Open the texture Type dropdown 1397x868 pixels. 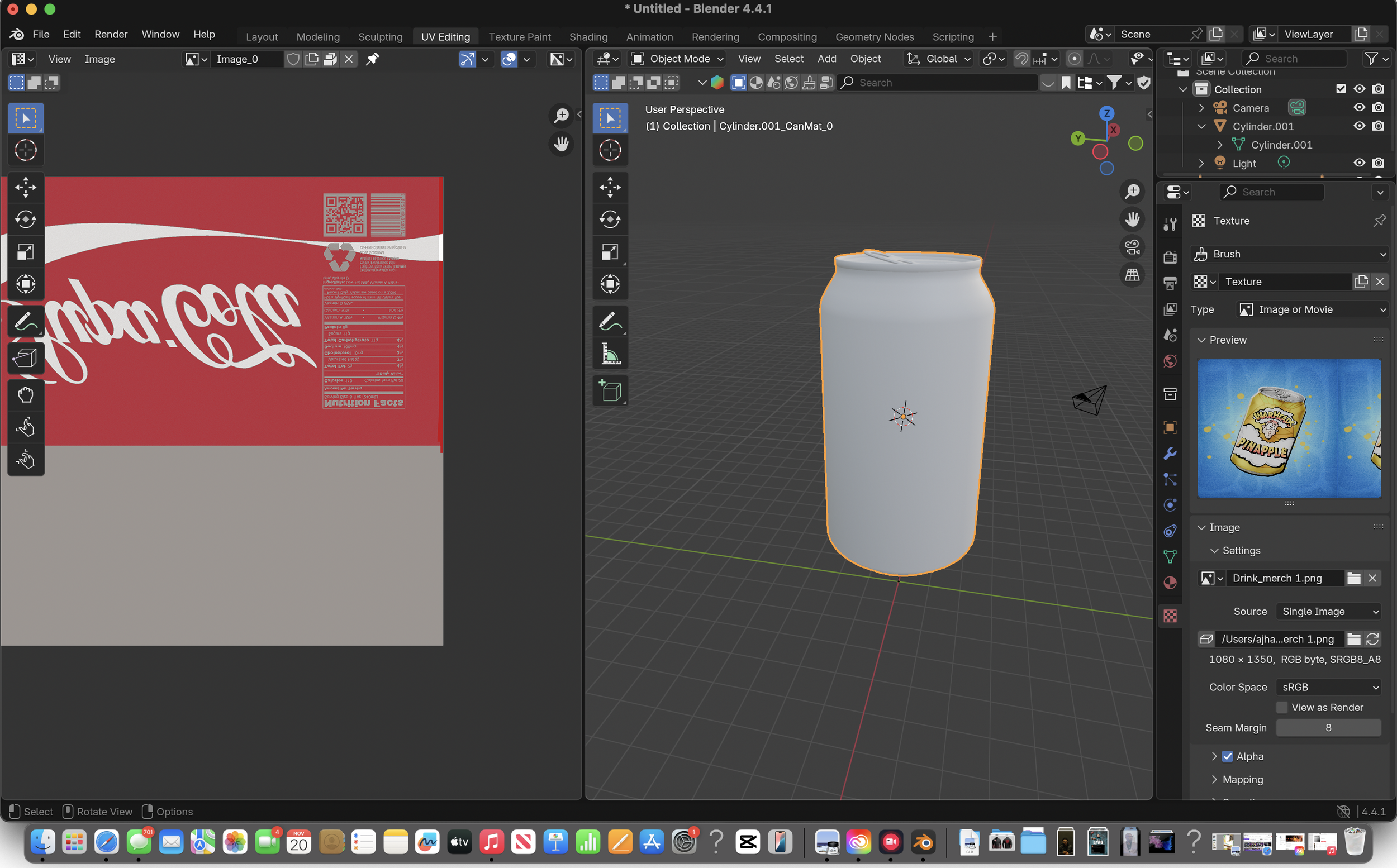pos(1312,309)
